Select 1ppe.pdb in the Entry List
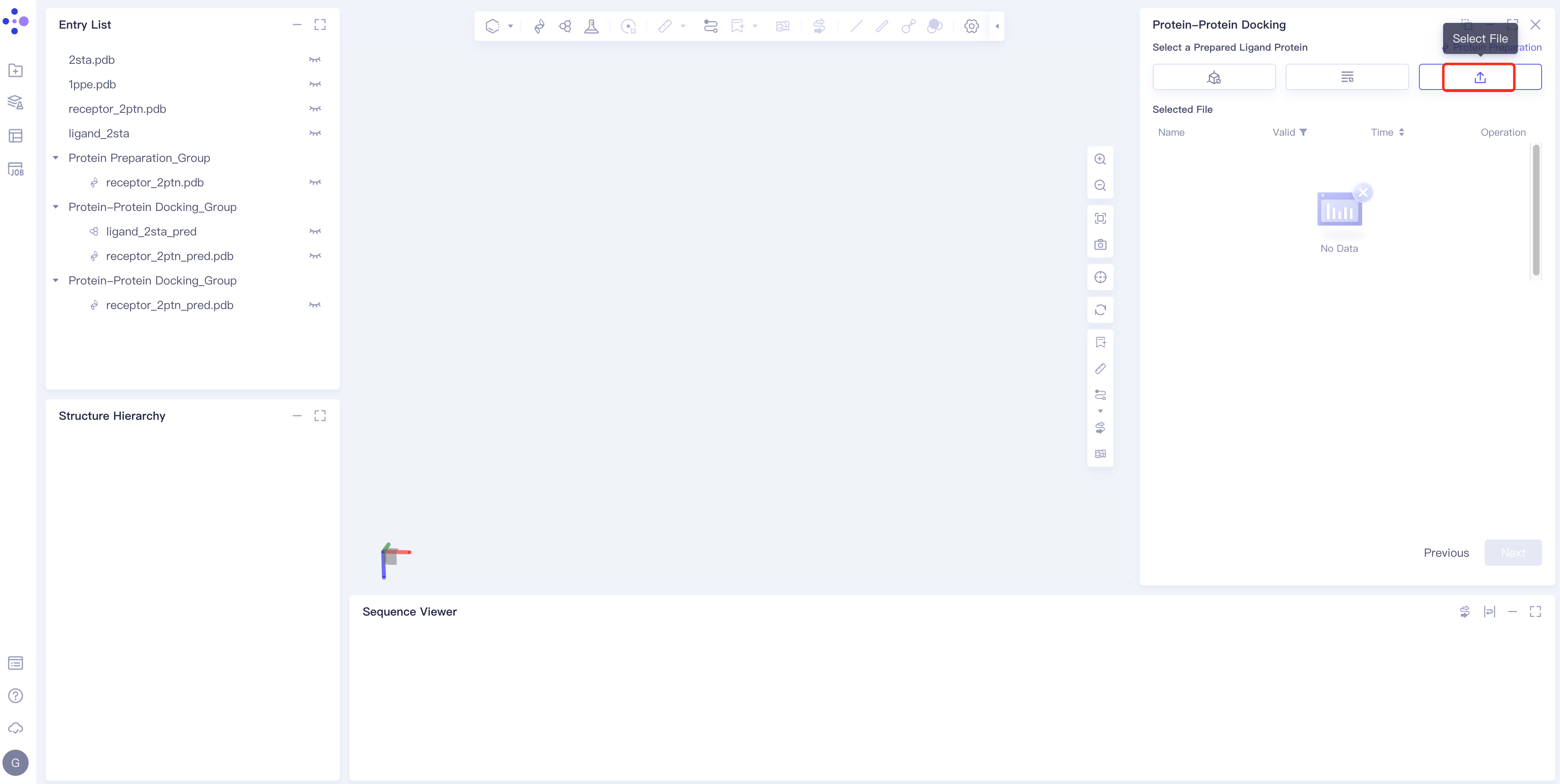Viewport: 1560px width, 784px height. (x=92, y=84)
